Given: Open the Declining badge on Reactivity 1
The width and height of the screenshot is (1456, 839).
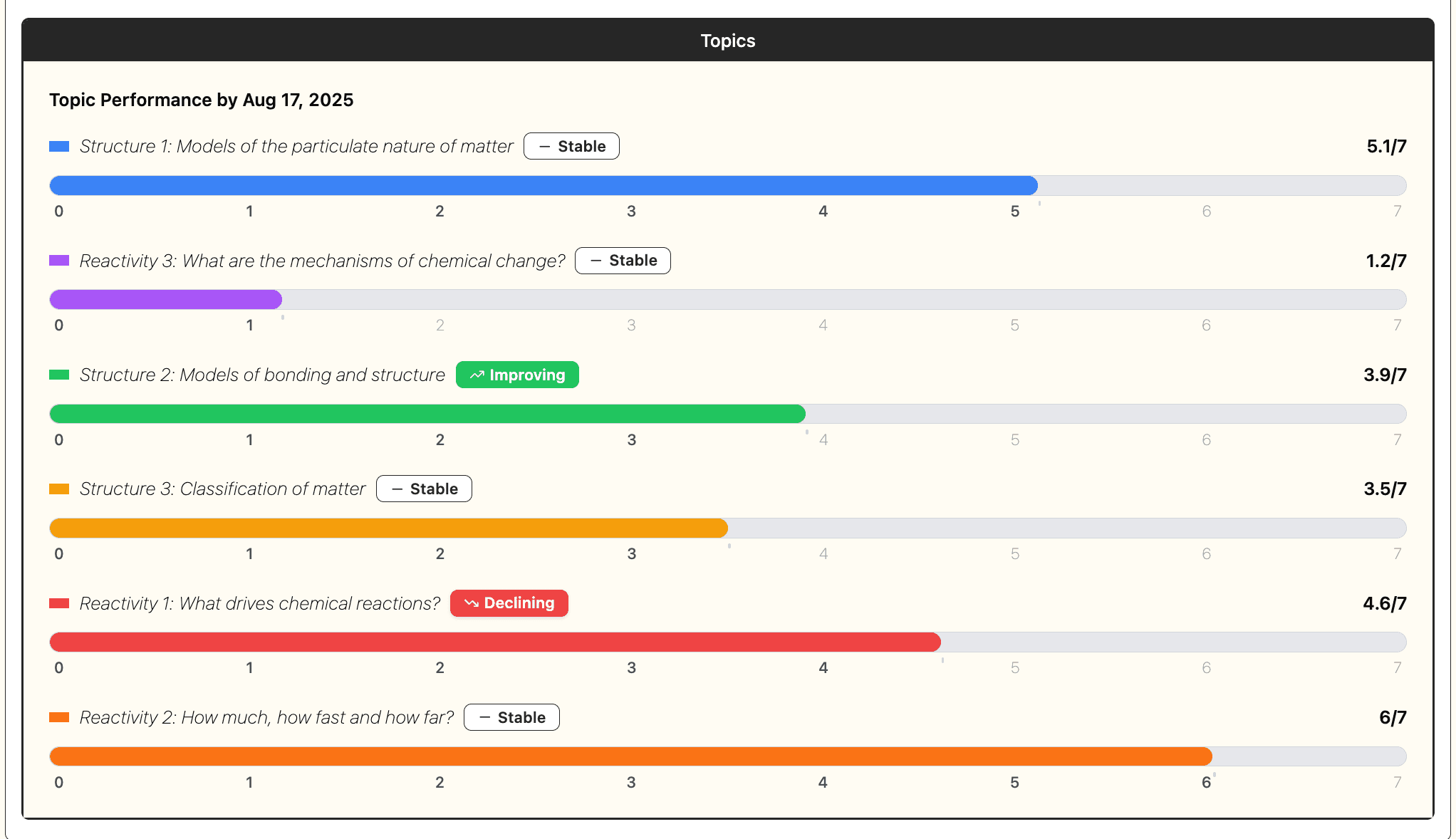Looking at the screenshot, I should point(509,603).
